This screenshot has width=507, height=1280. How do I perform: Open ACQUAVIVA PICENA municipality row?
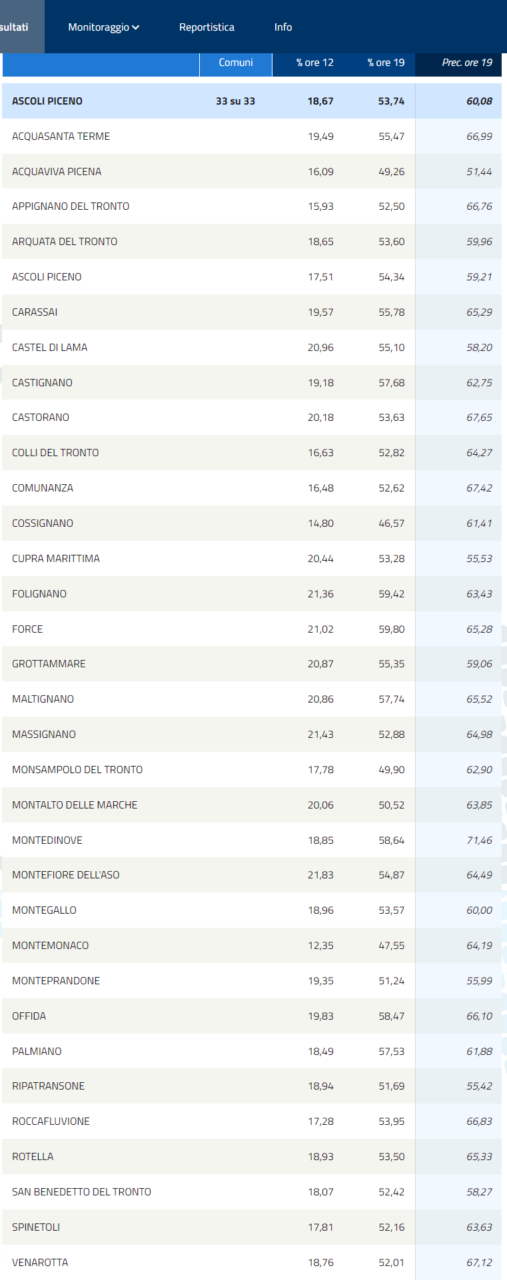pos(252,171)
